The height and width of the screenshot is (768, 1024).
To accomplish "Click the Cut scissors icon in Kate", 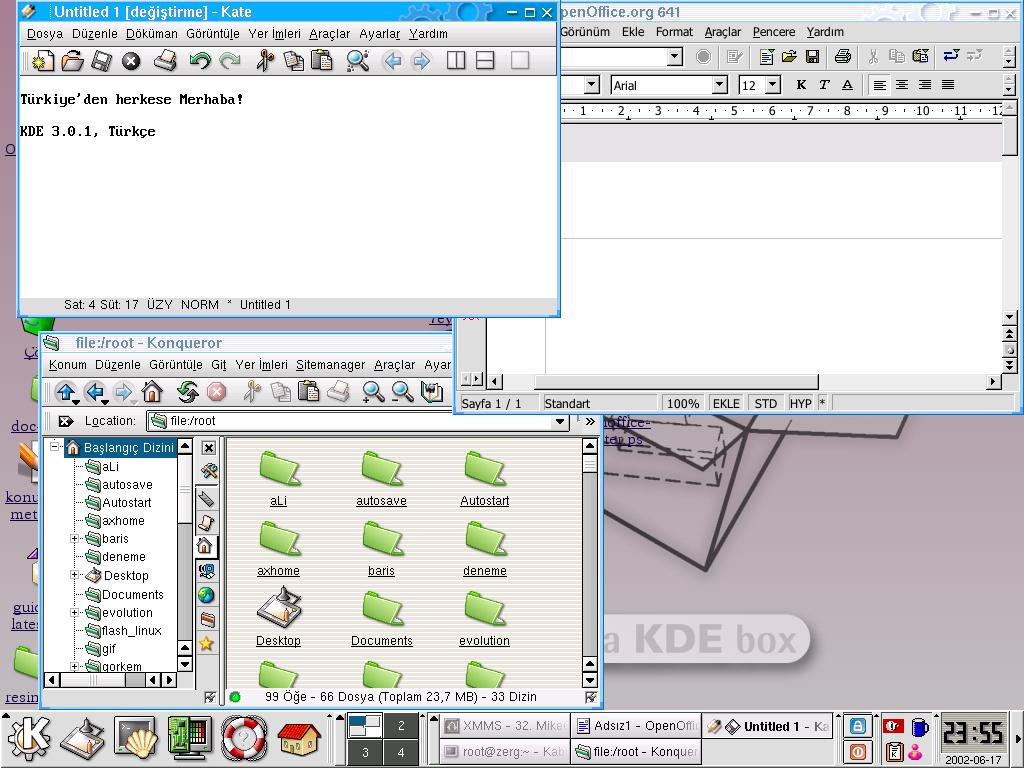I will 264,61.
